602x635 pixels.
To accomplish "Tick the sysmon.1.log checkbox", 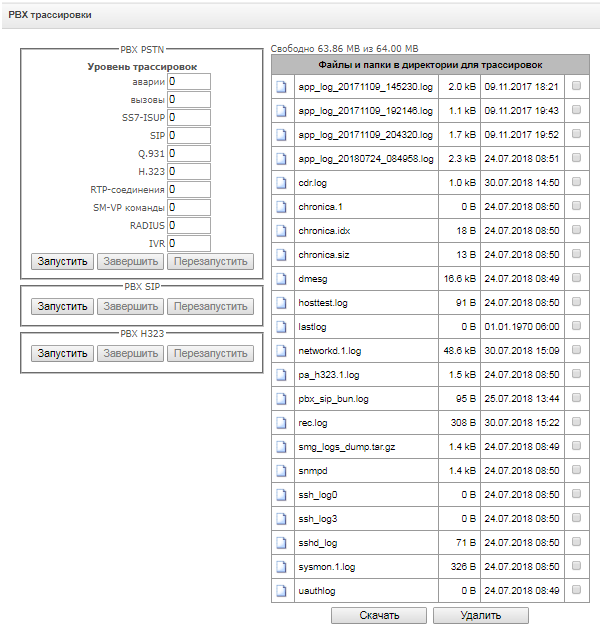I will pyautogui.click(x=576, y=565).
